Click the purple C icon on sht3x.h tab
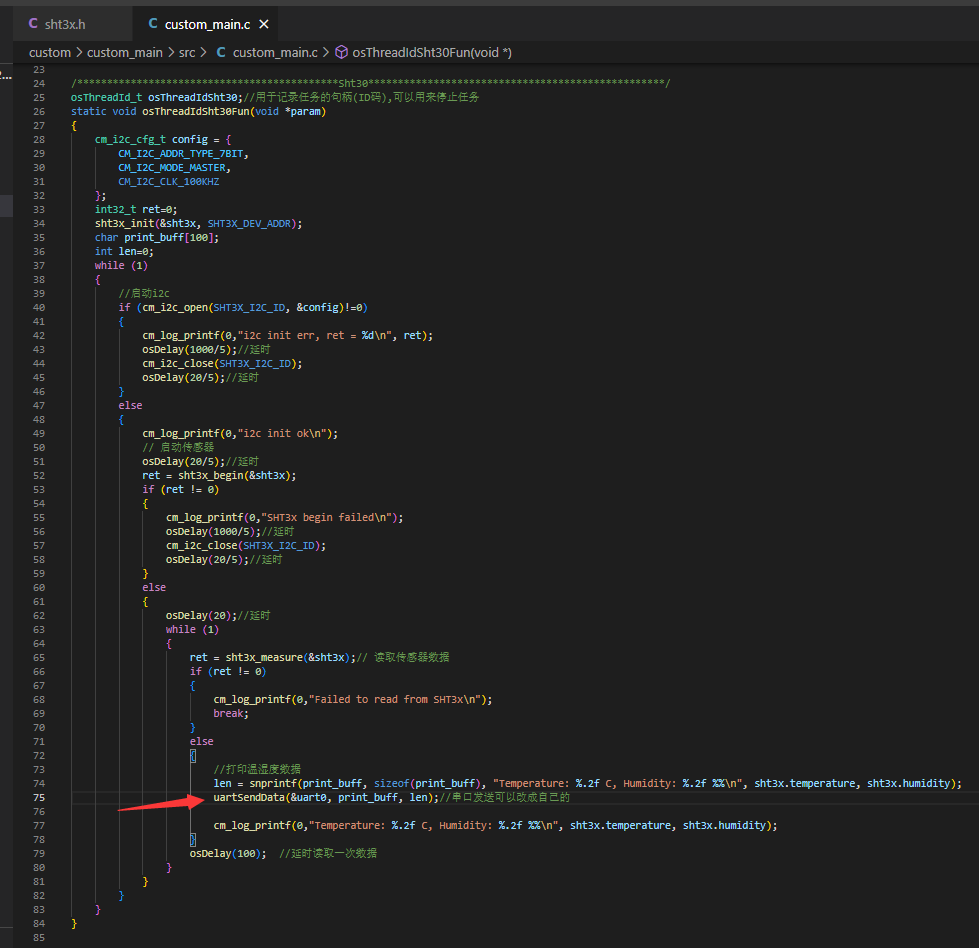Image resolution: width=979 pixels, height=948 pixels. [33, 23]
